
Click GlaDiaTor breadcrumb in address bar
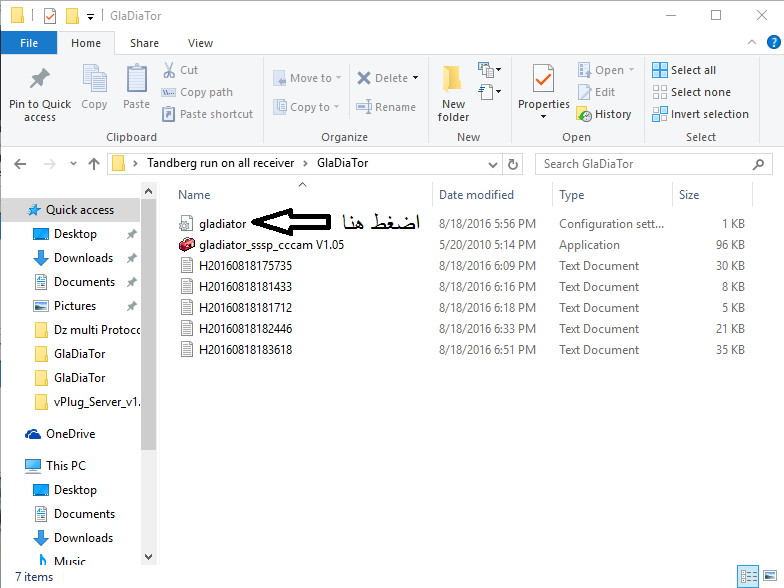click(342, 164)
